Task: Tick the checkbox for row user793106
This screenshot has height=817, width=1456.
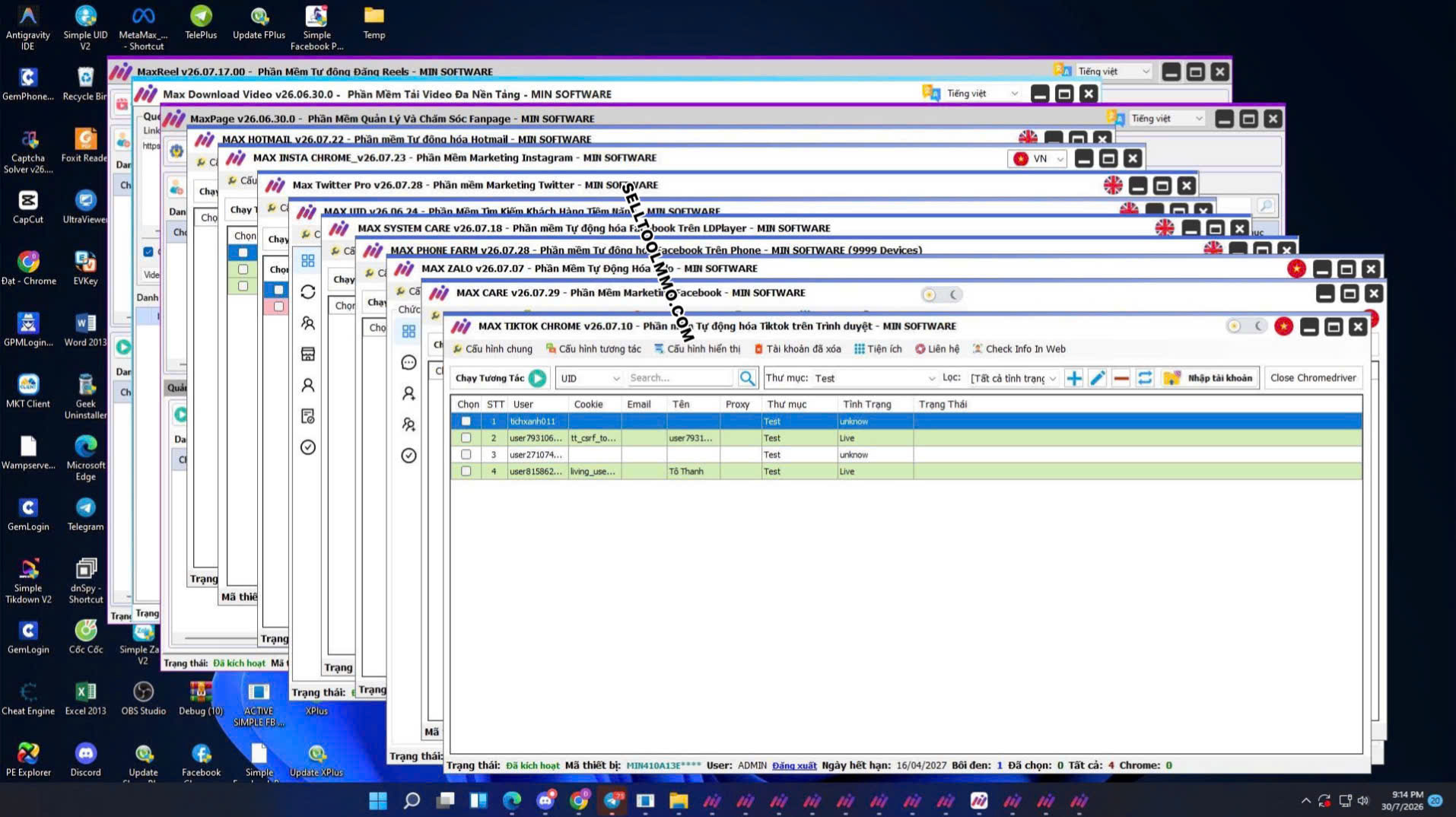Action: click(466, 438)
